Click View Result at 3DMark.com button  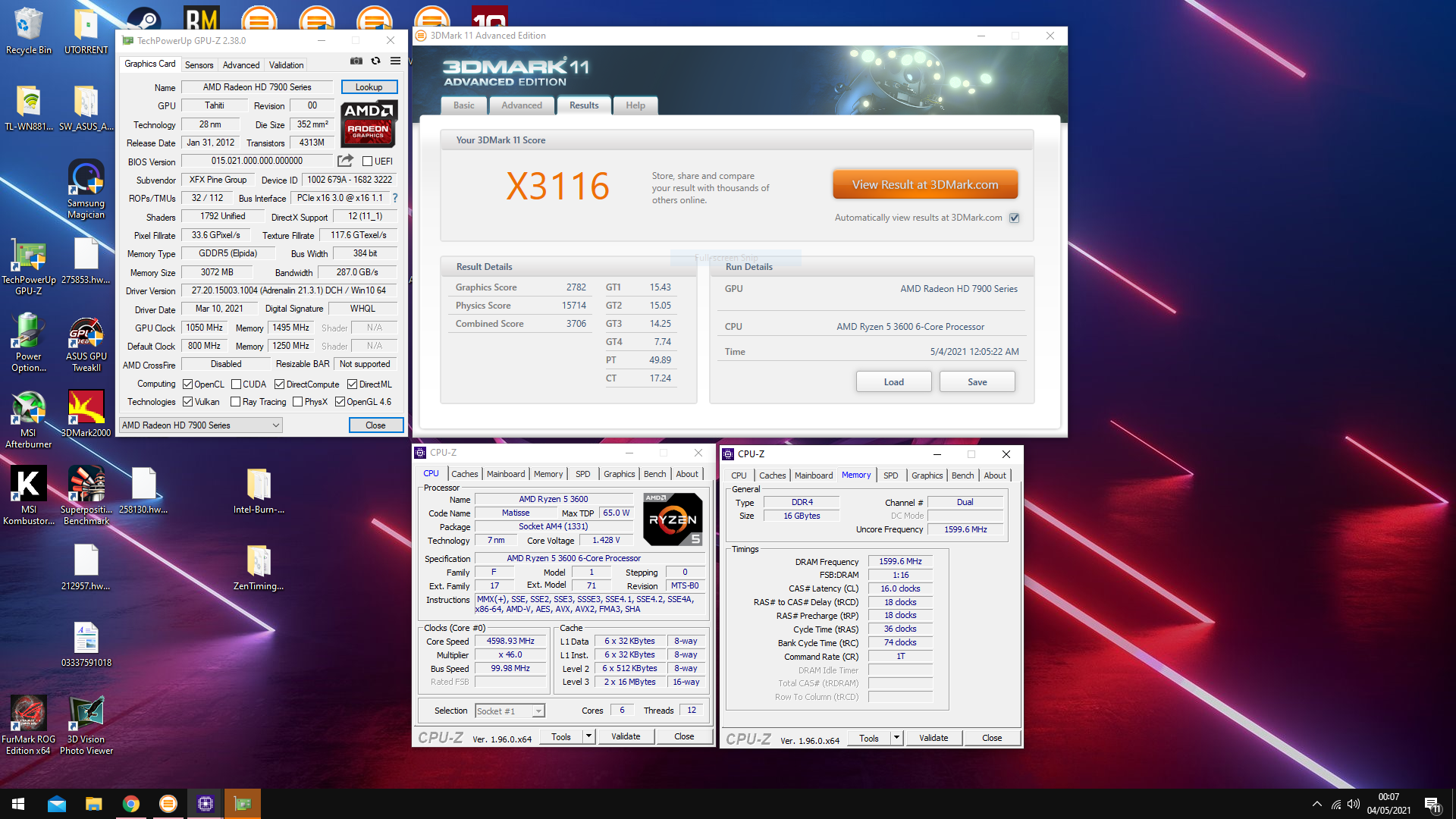tap(925, 185)
